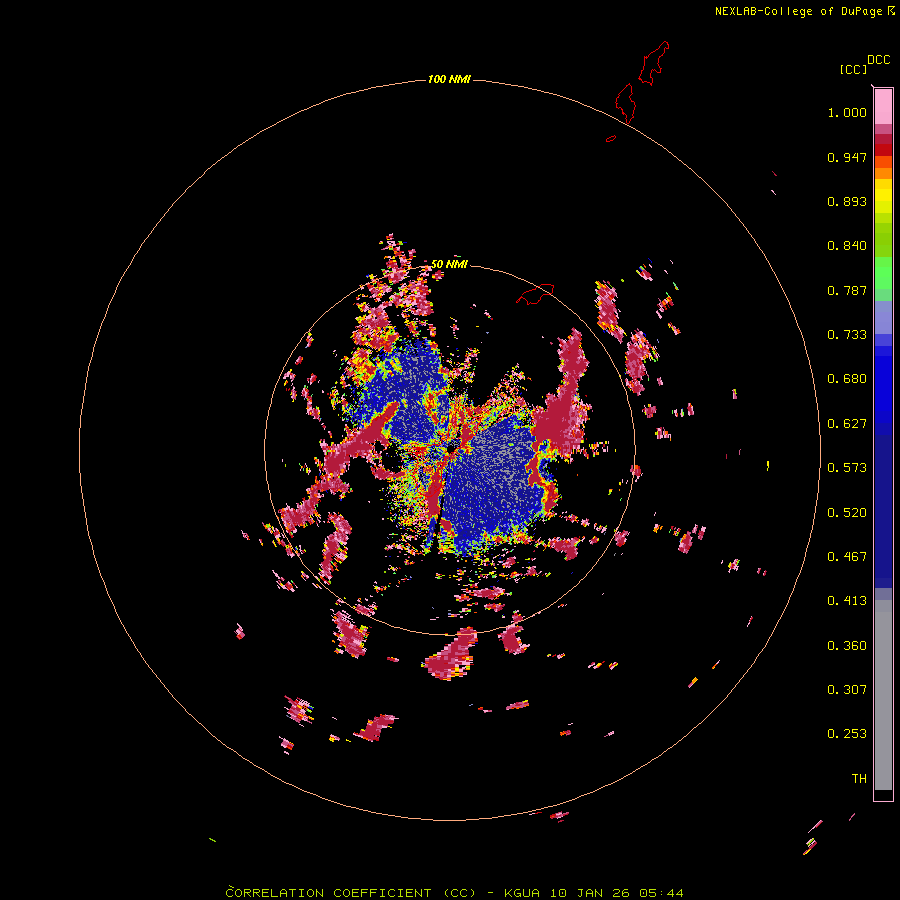This screenshot has width=900, height=900.
Task: Click the 0.680 scale label
Action: tap(847, 379)
